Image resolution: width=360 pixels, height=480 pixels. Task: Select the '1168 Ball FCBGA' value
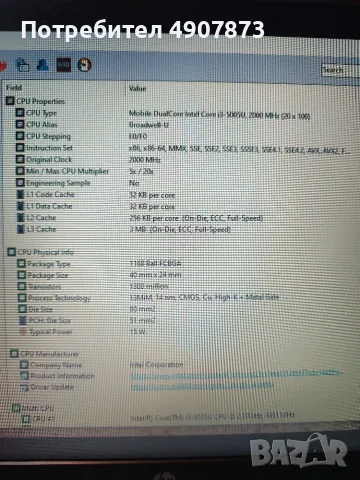pyautogui.click(x=155, y=264)
